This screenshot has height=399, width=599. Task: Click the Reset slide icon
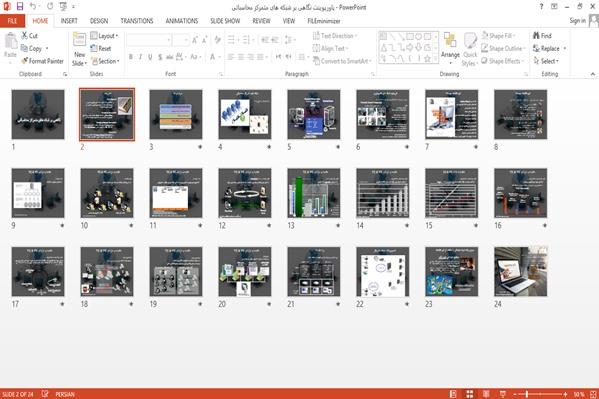point(94,48)
